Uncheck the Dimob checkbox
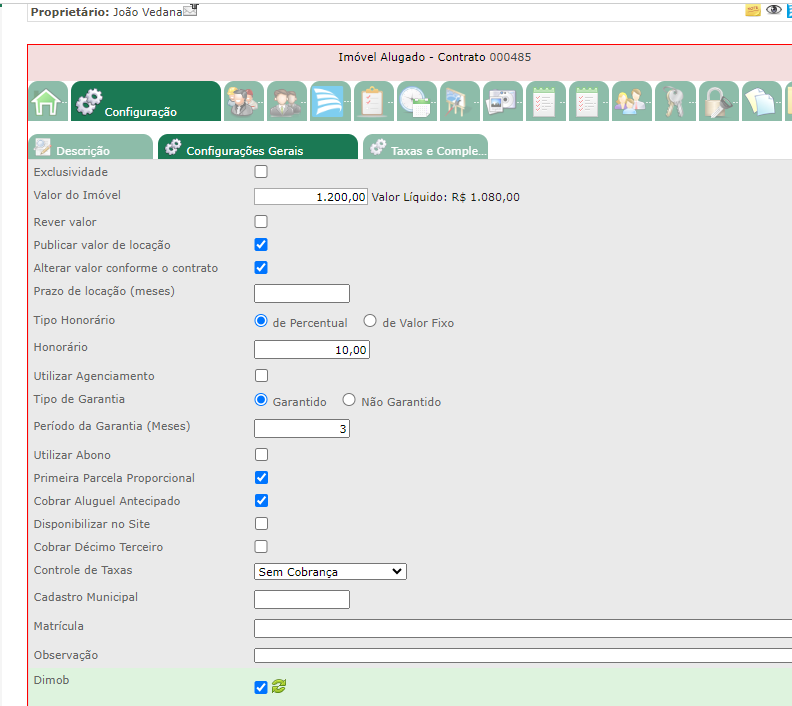The height and width of the screenshot is (706, 792). pos(261,687)
